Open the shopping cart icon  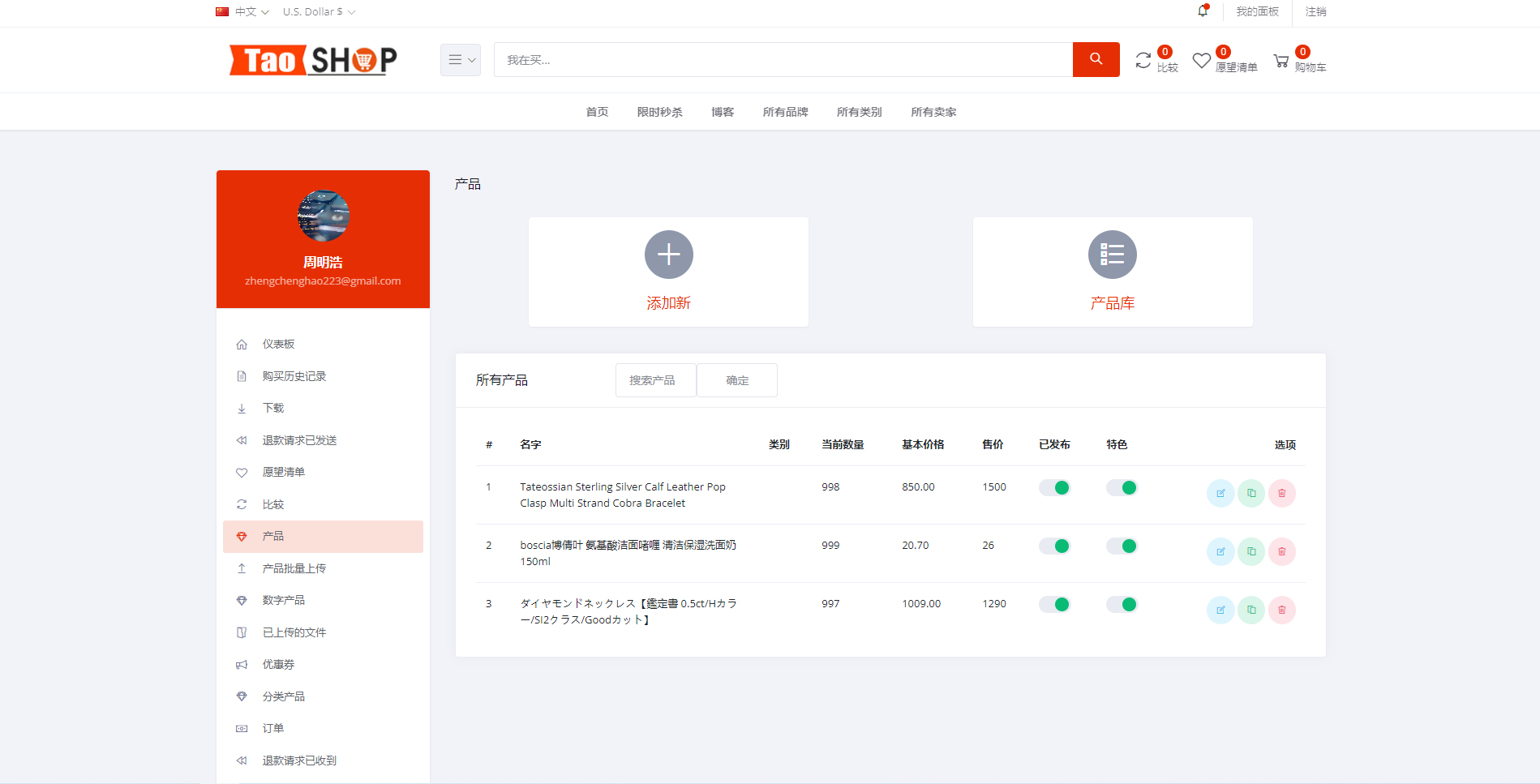tap(1281, 61)
